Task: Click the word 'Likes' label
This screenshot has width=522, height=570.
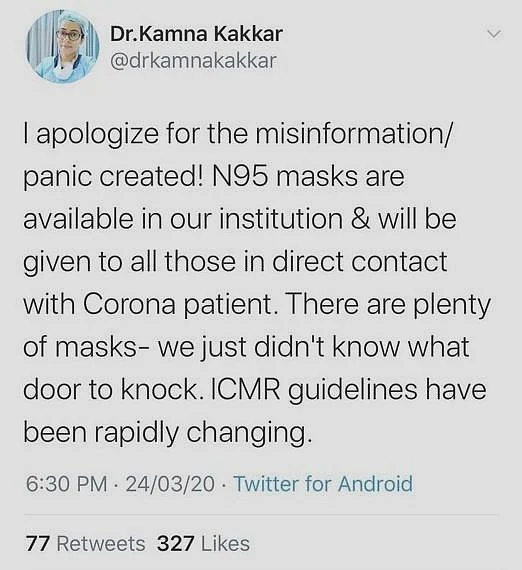Action: click(x=225, y=544)
